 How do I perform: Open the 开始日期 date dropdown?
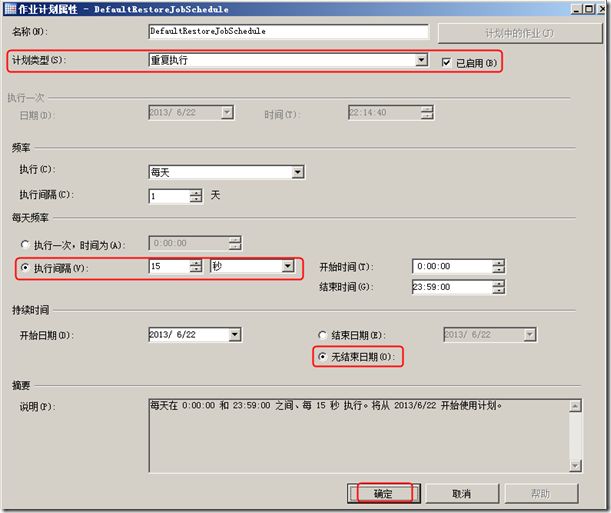click(x=235, y=335)
